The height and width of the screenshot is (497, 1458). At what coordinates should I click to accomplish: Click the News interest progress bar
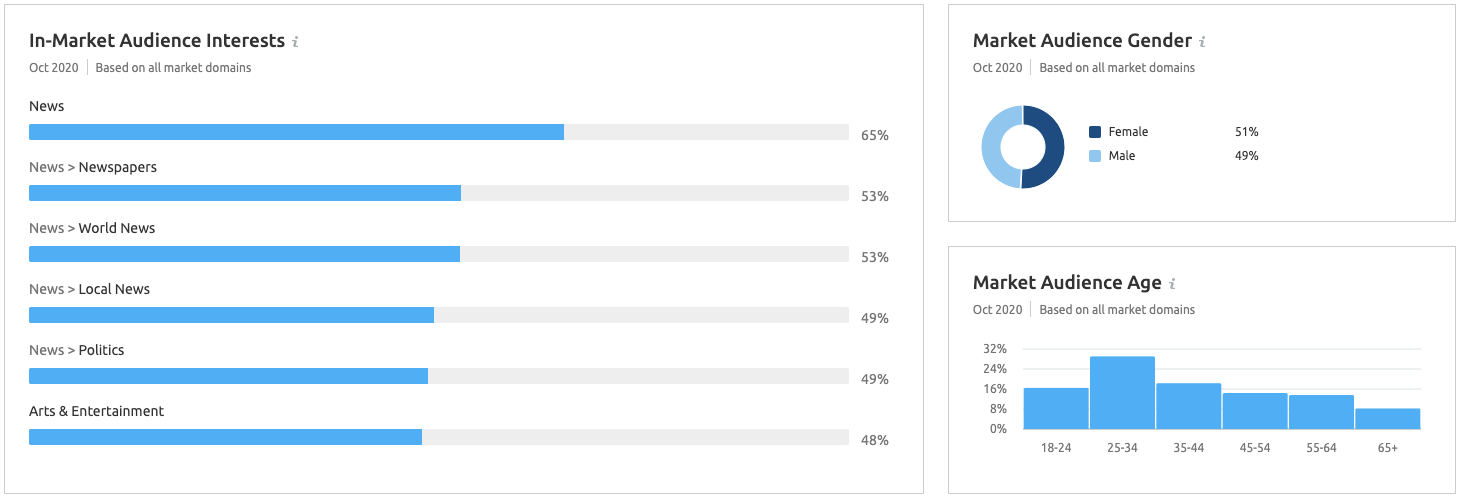point(296,132)
